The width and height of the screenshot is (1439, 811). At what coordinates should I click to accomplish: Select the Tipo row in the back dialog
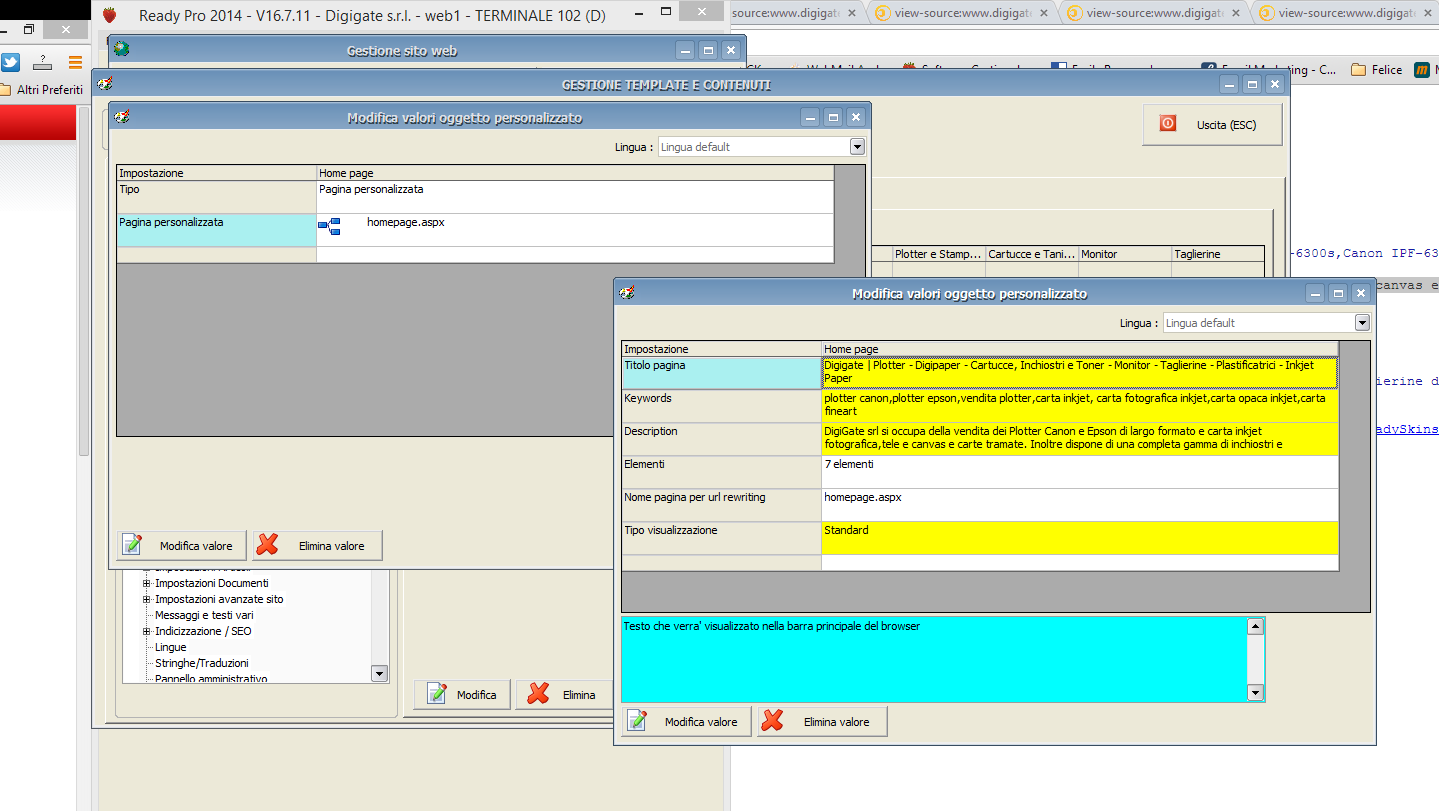coord(216,197)
